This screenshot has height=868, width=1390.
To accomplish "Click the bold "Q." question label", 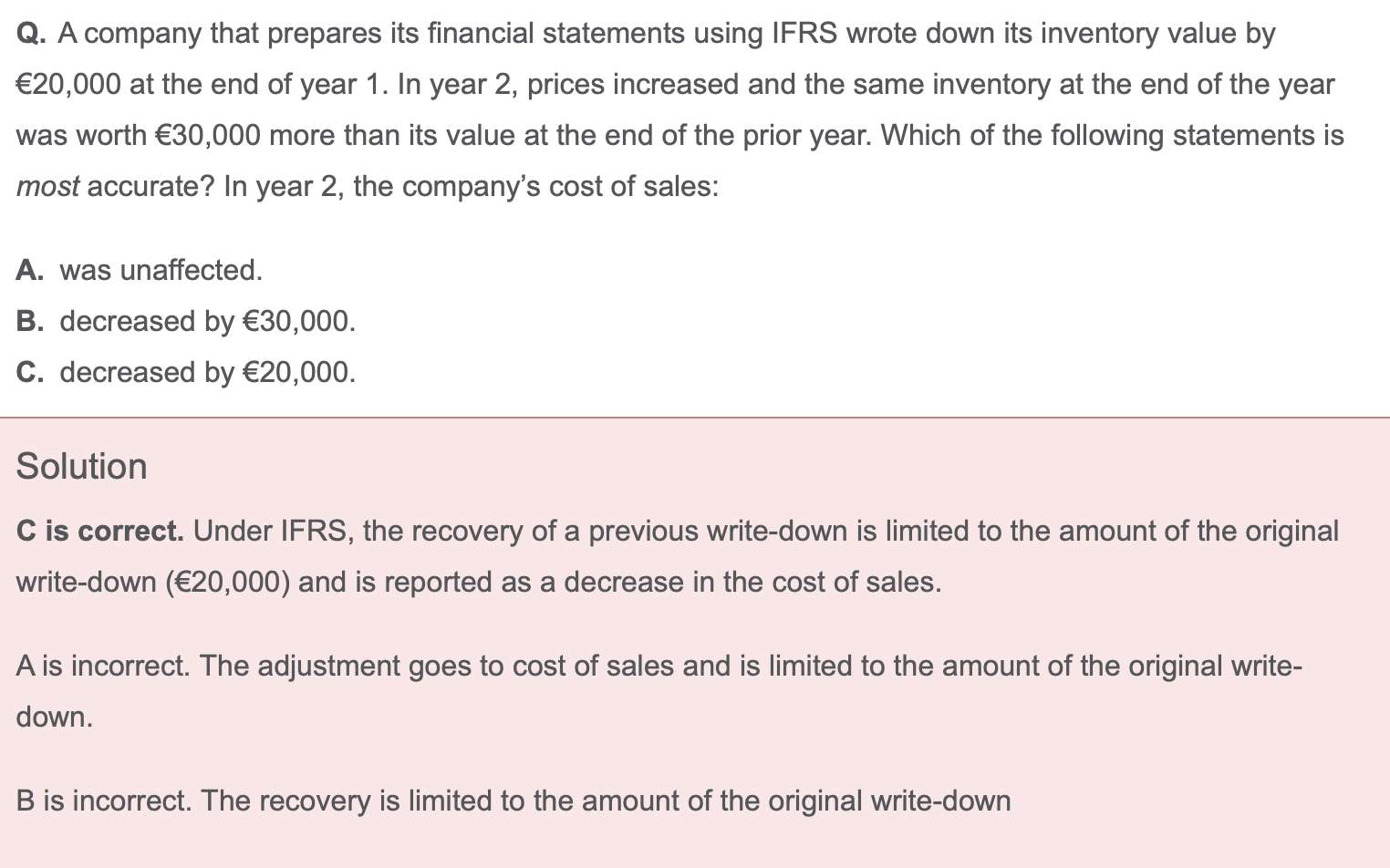I will (31, 34).
